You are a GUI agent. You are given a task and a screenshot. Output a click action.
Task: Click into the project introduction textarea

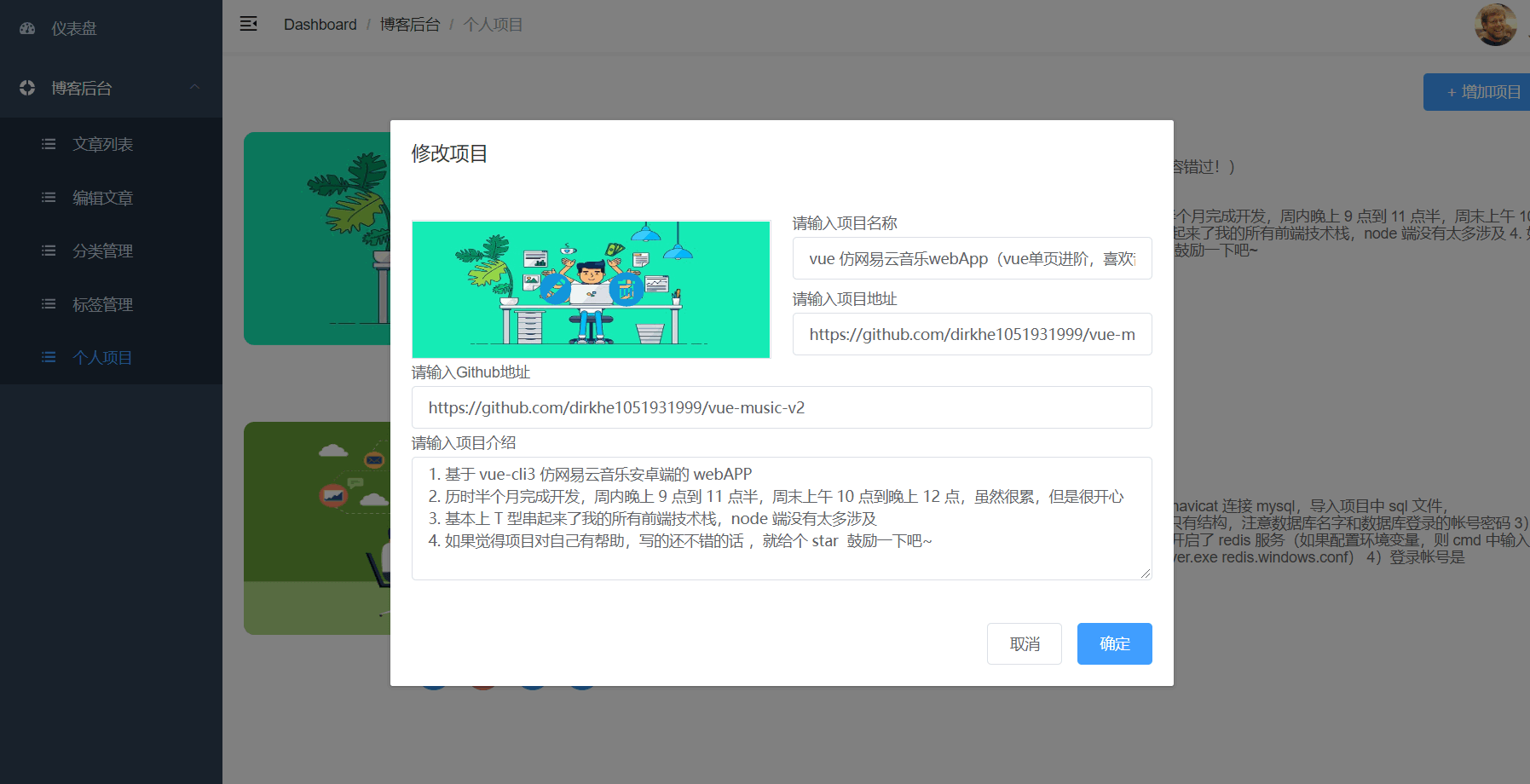coord(782,518)
